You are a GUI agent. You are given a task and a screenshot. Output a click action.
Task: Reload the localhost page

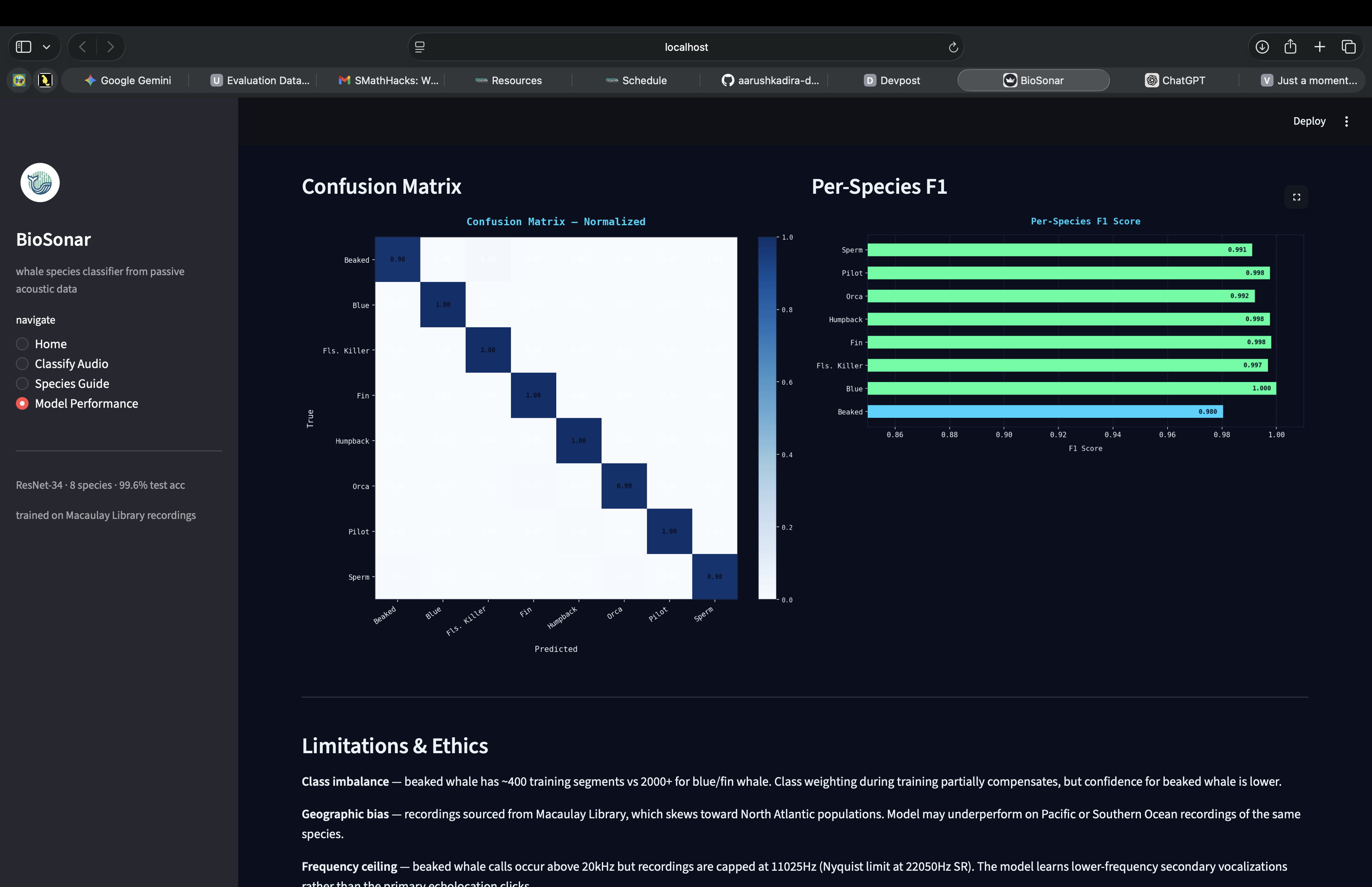point(953,47)
